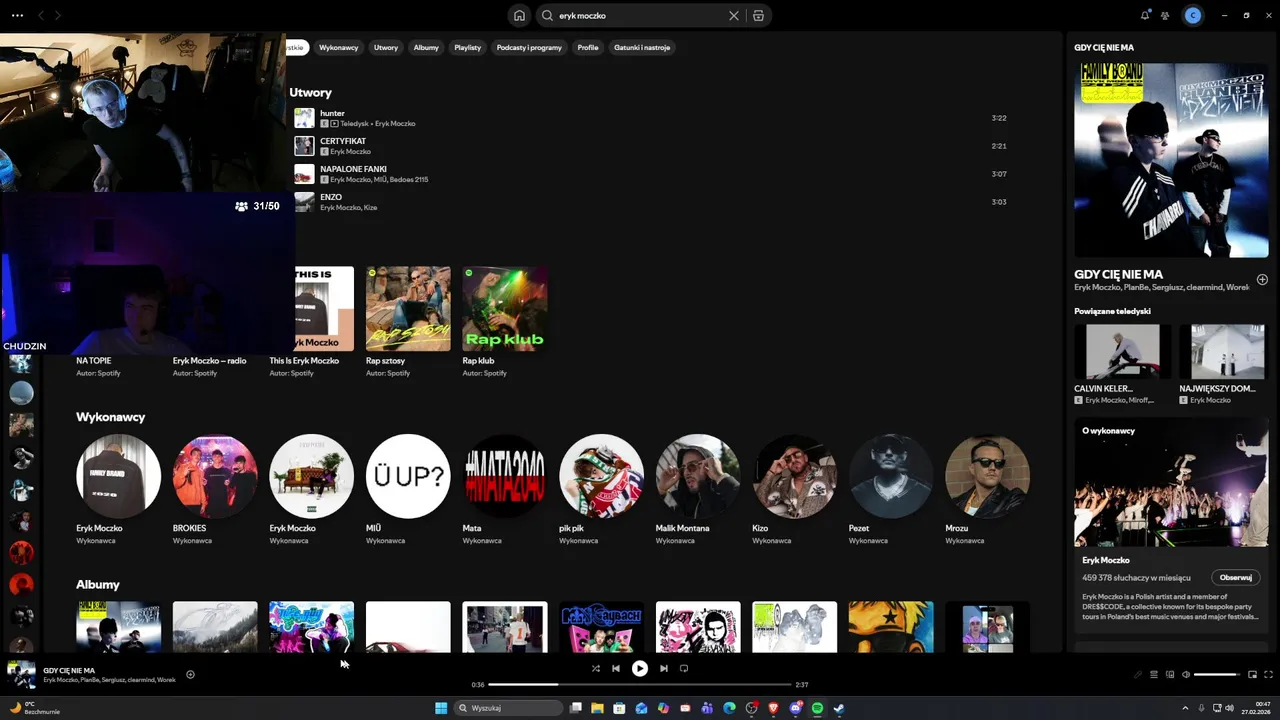1280x720 pixels.
Task: Open Steam from the Windows taskbar
Action: [839, 708]
